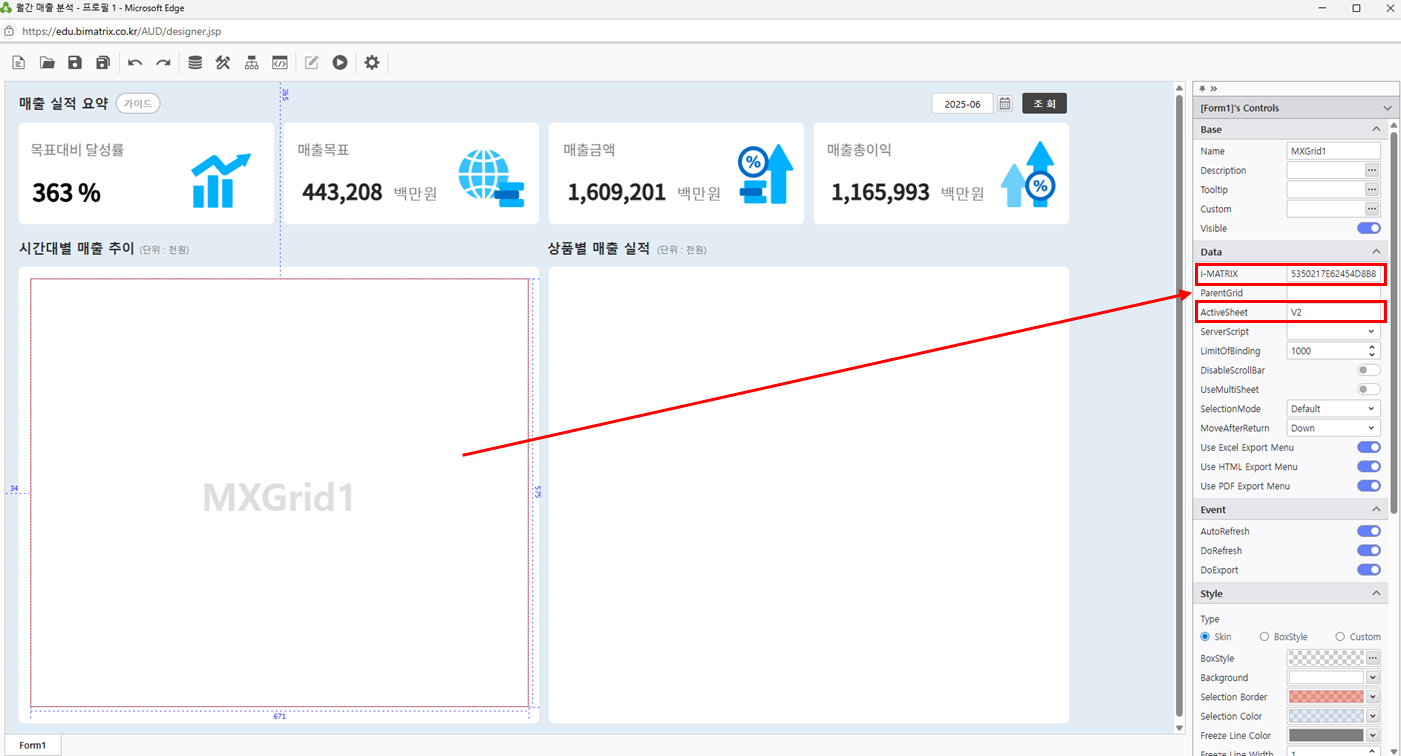Click the 매출금액 percent arrow icon
Viewport: 1401px width, 756px height.
point(765,175)
